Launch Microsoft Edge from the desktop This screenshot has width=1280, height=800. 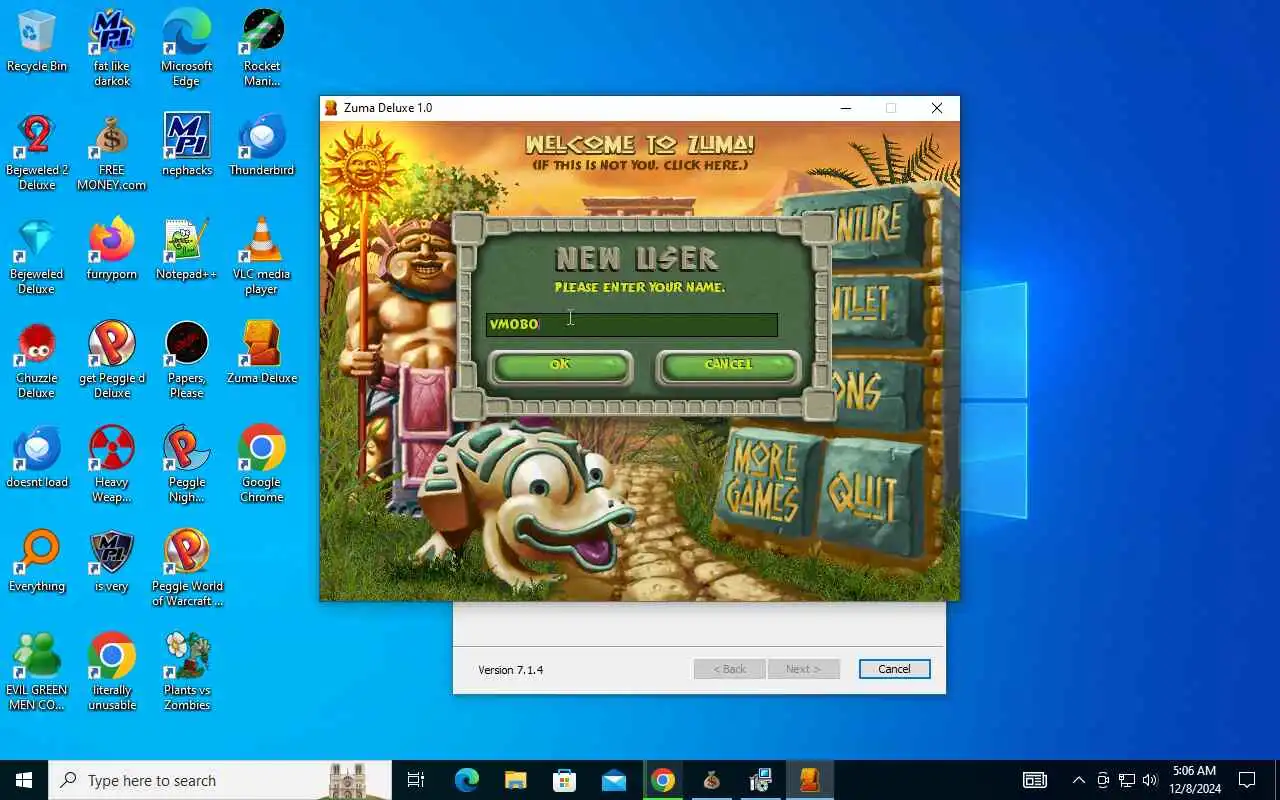click(187, 48)
